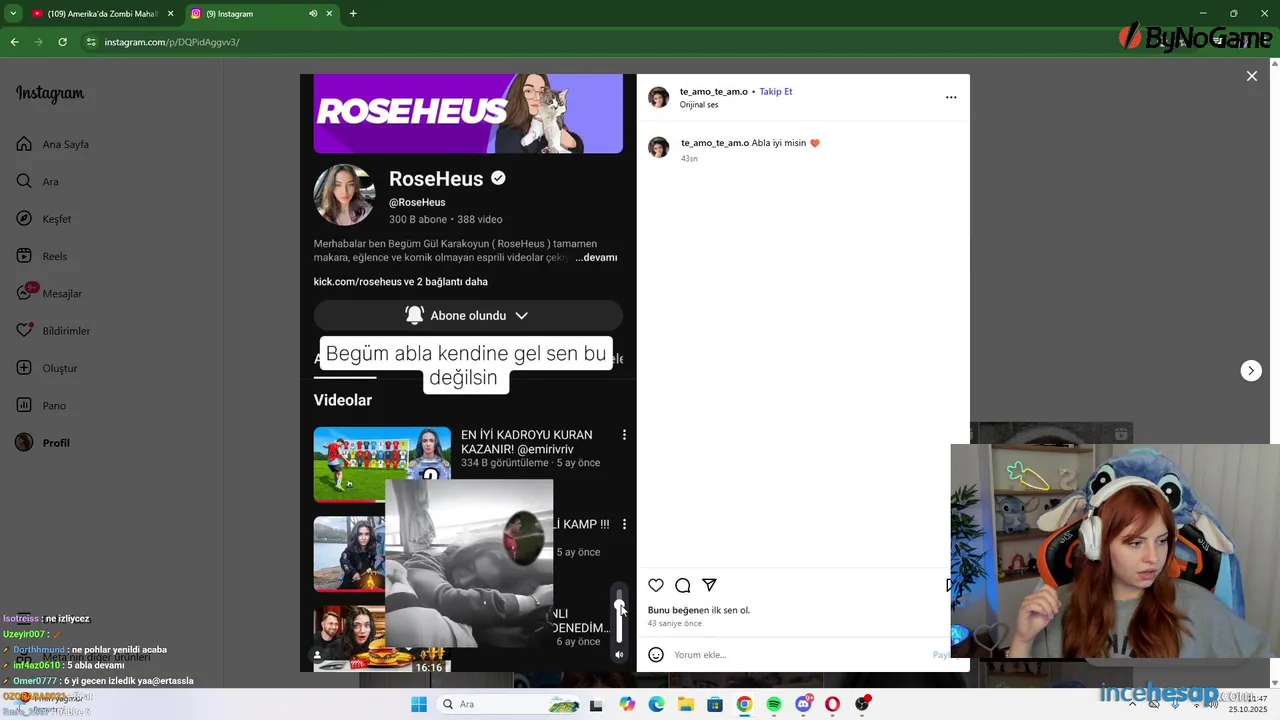The height and width of the screenshot is (720, 1280).
Task: Open Task View on the taskbar
Action: tap(596, 704)
